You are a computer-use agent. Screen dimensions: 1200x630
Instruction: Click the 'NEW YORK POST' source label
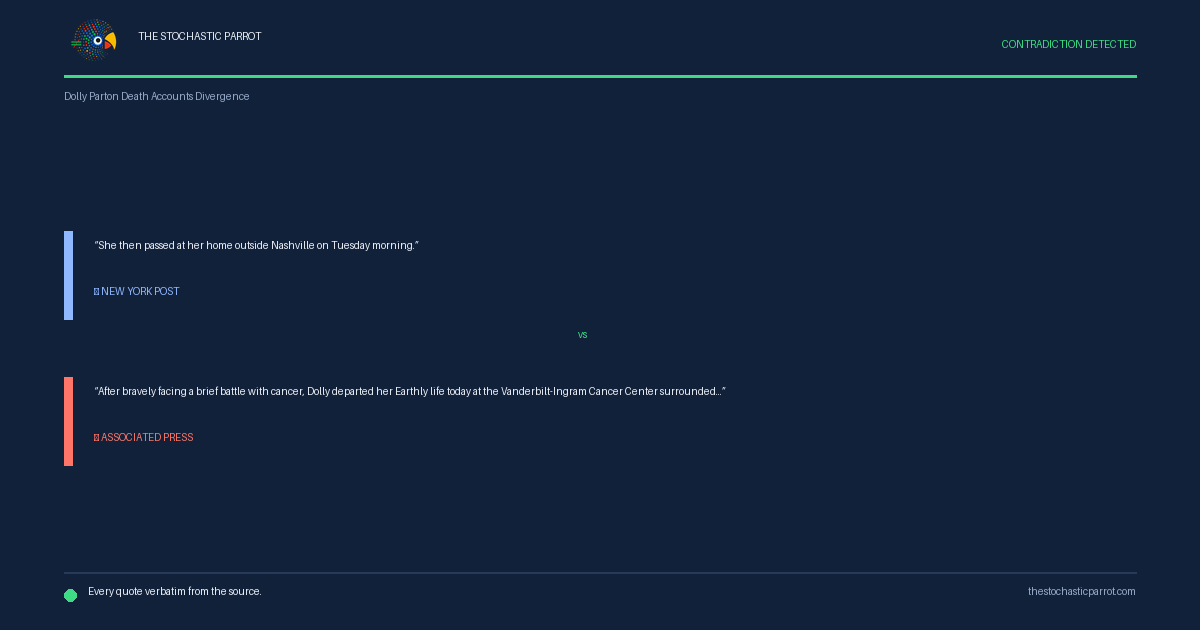coord(137,292)
